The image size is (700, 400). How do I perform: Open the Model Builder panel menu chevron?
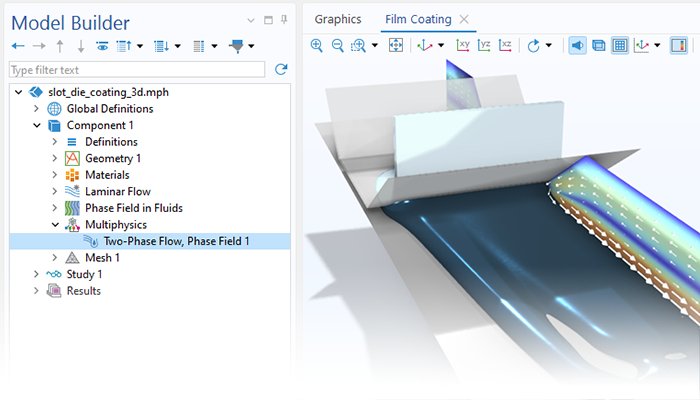[x=251, y=20]
